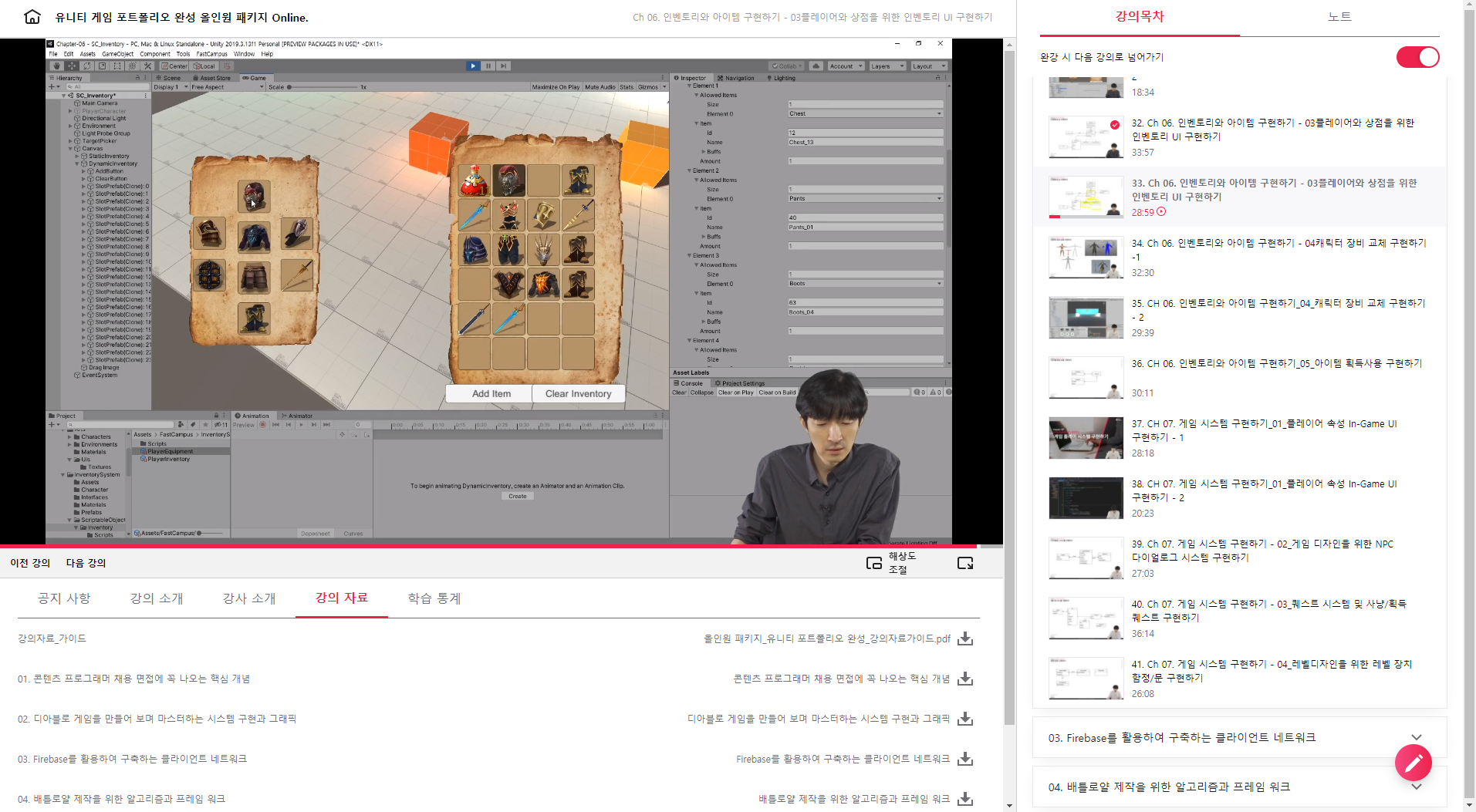1476x812 pixels.
Task: Click the Unity pause button in video
Action: (x=488, y=66)
